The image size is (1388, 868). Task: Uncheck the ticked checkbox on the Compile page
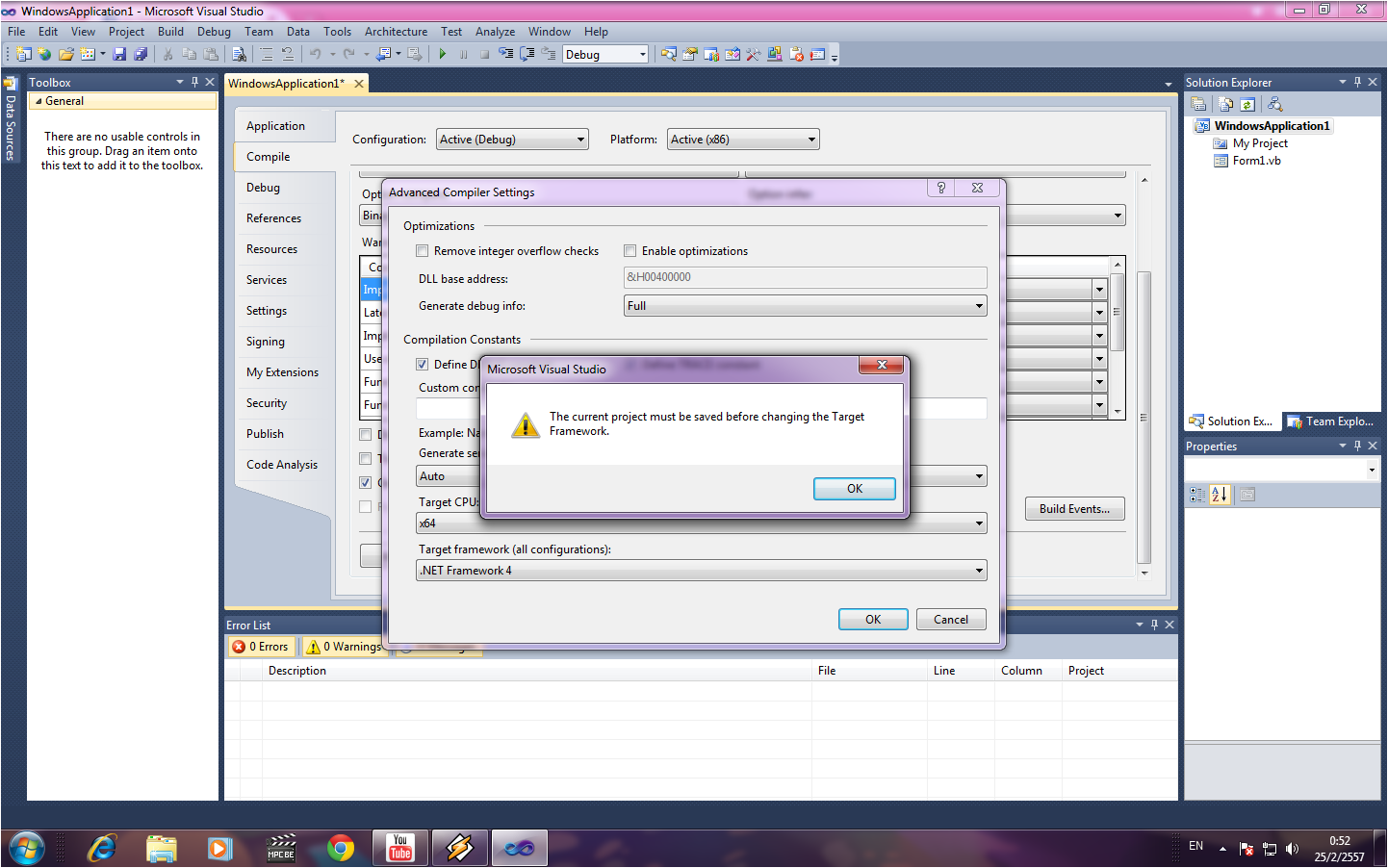(365, 483)
